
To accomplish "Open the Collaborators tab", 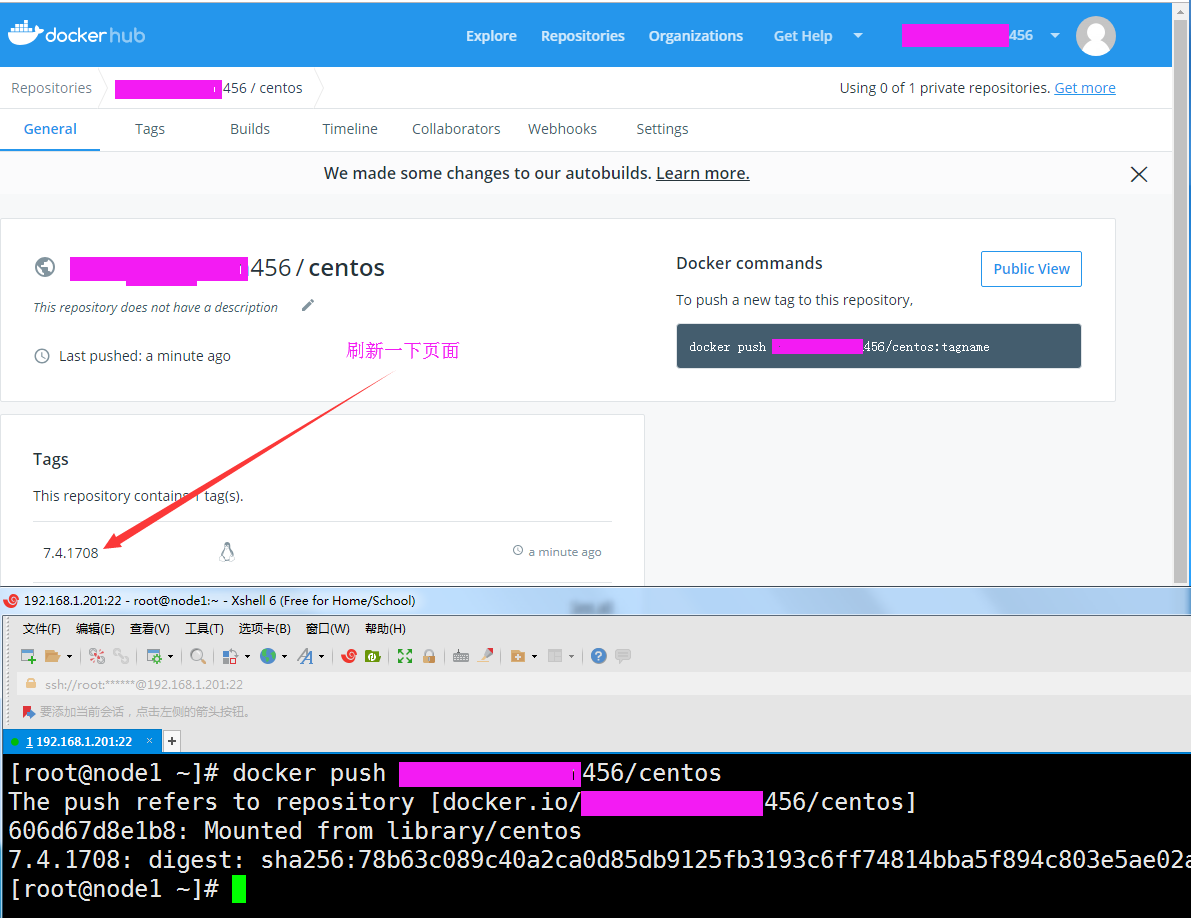I will click(456, 129).
